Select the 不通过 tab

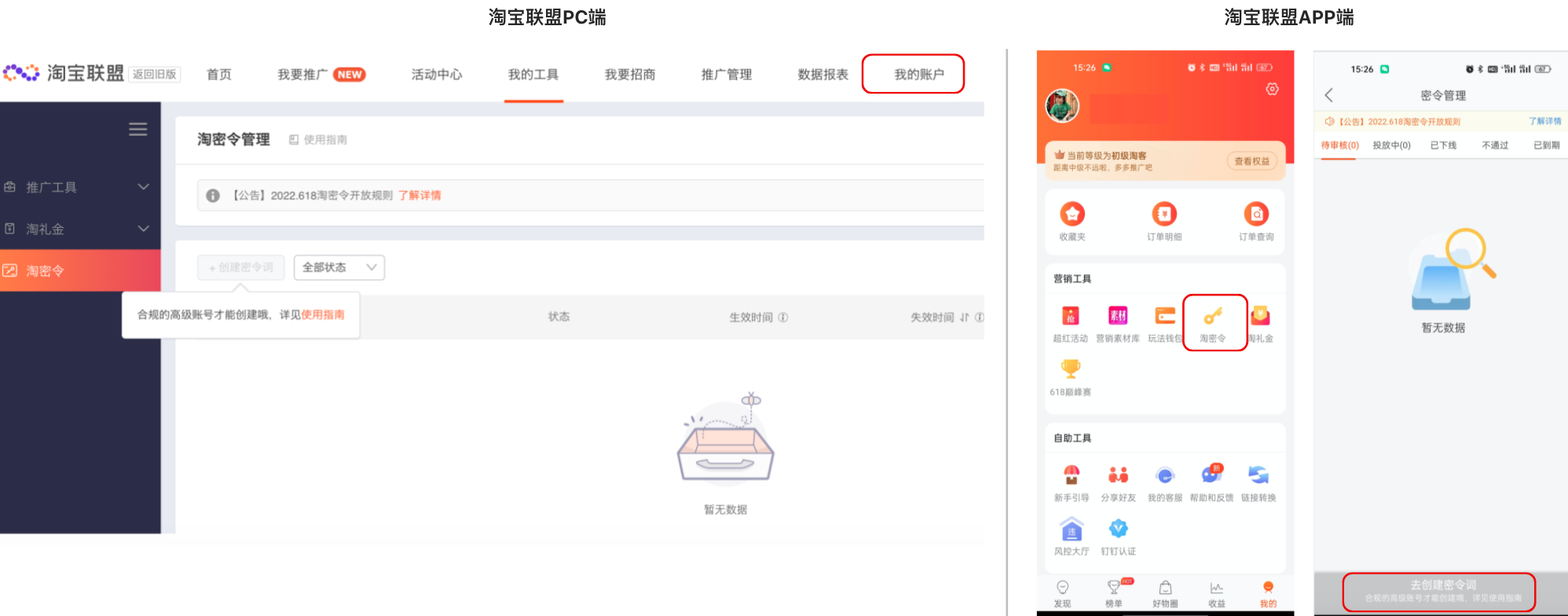1495,145
